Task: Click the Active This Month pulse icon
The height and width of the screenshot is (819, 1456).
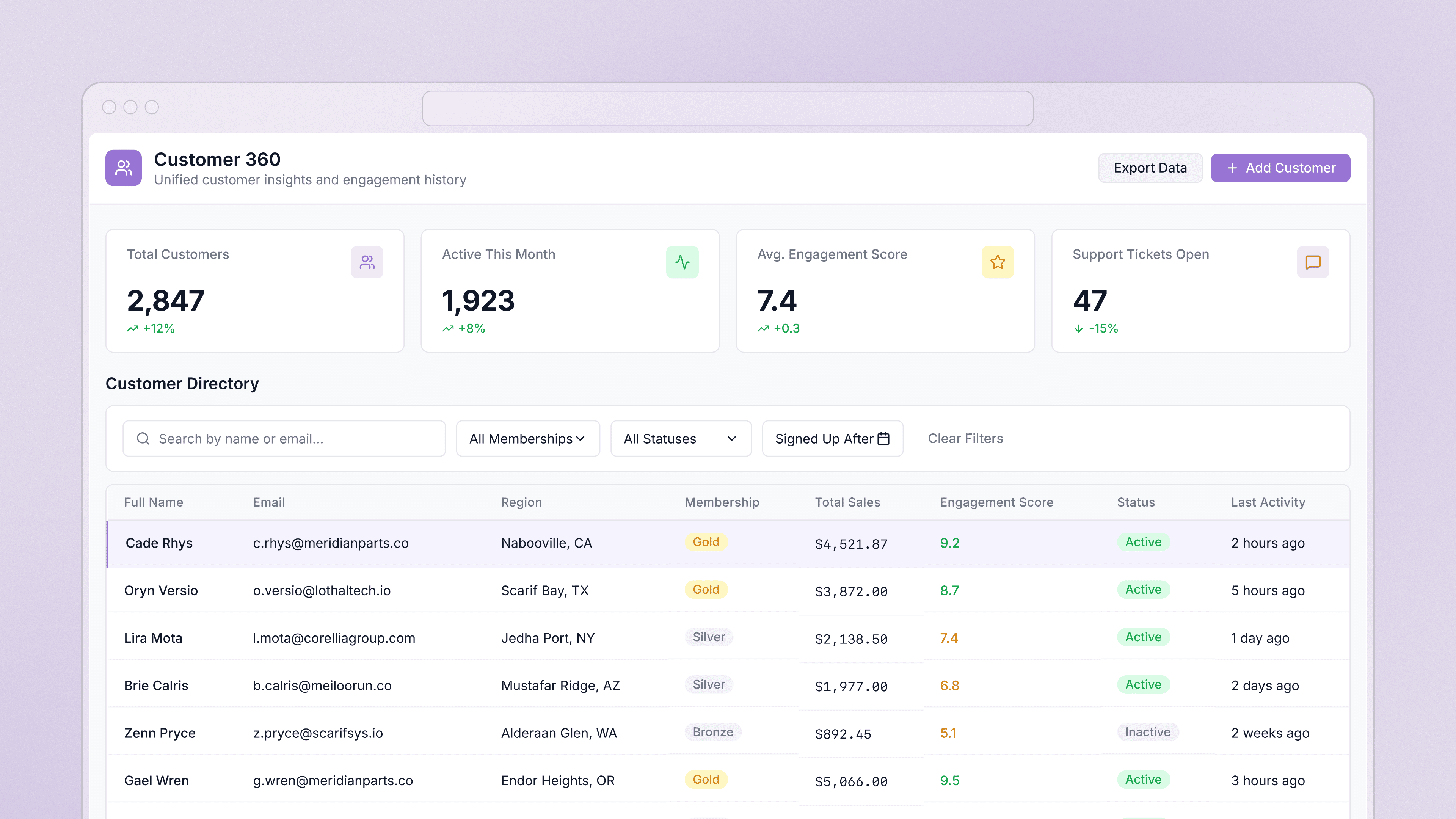Action: click(x=682, y=262)
